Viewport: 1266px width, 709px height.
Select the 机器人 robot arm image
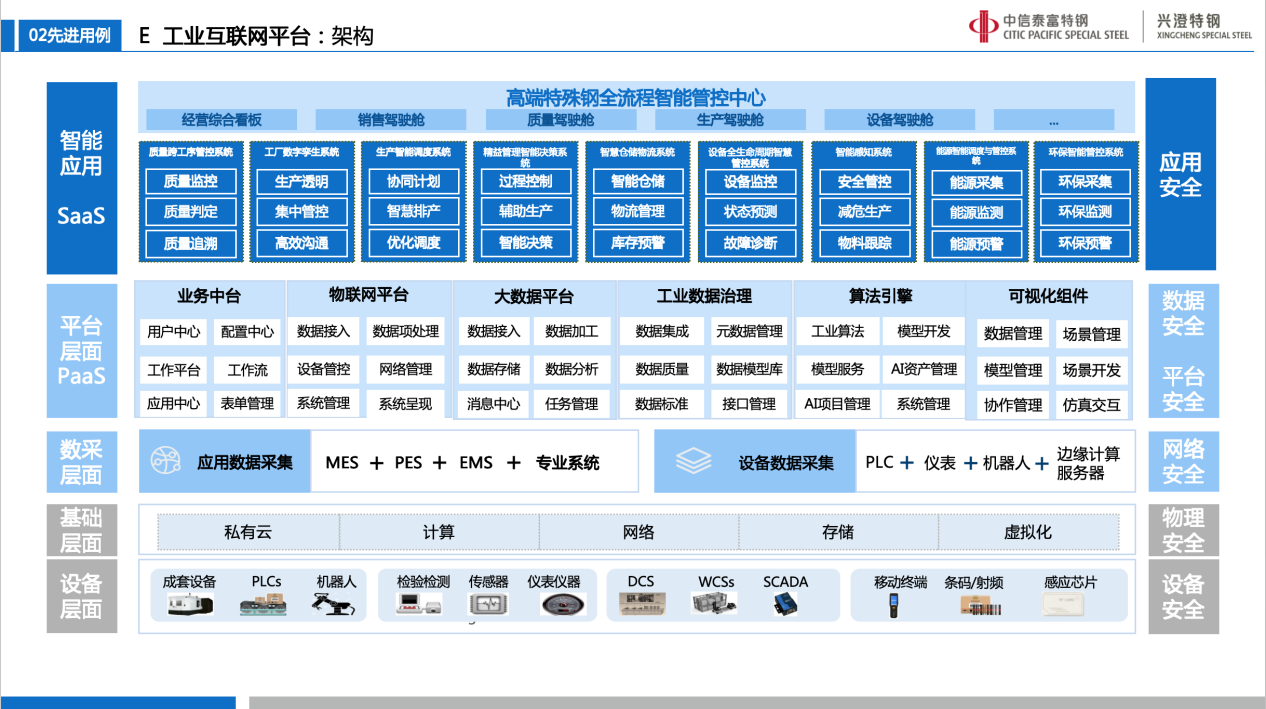[x=333, y=604]
